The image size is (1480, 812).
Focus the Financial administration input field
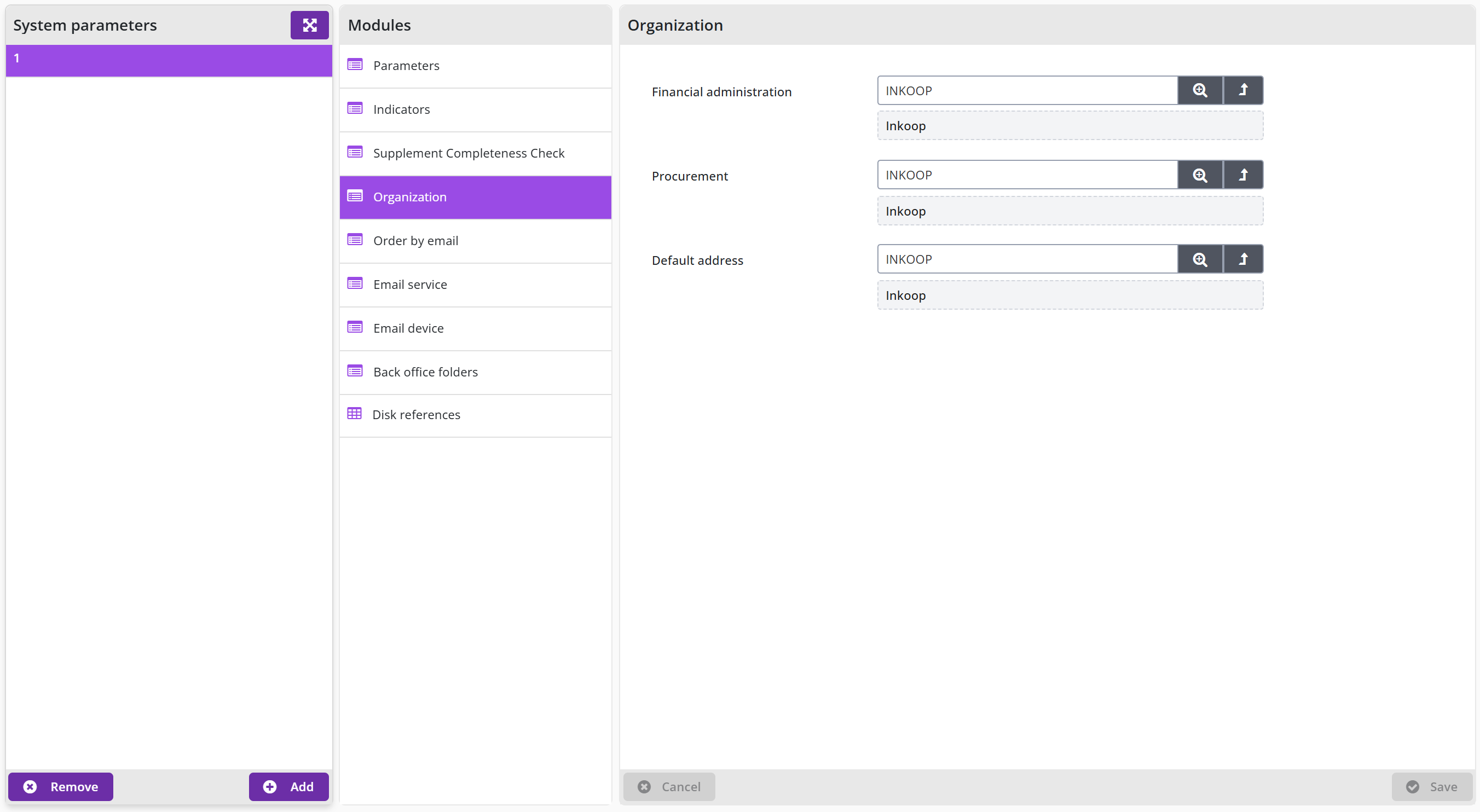pyautogui.click(x=1027, y=90)
